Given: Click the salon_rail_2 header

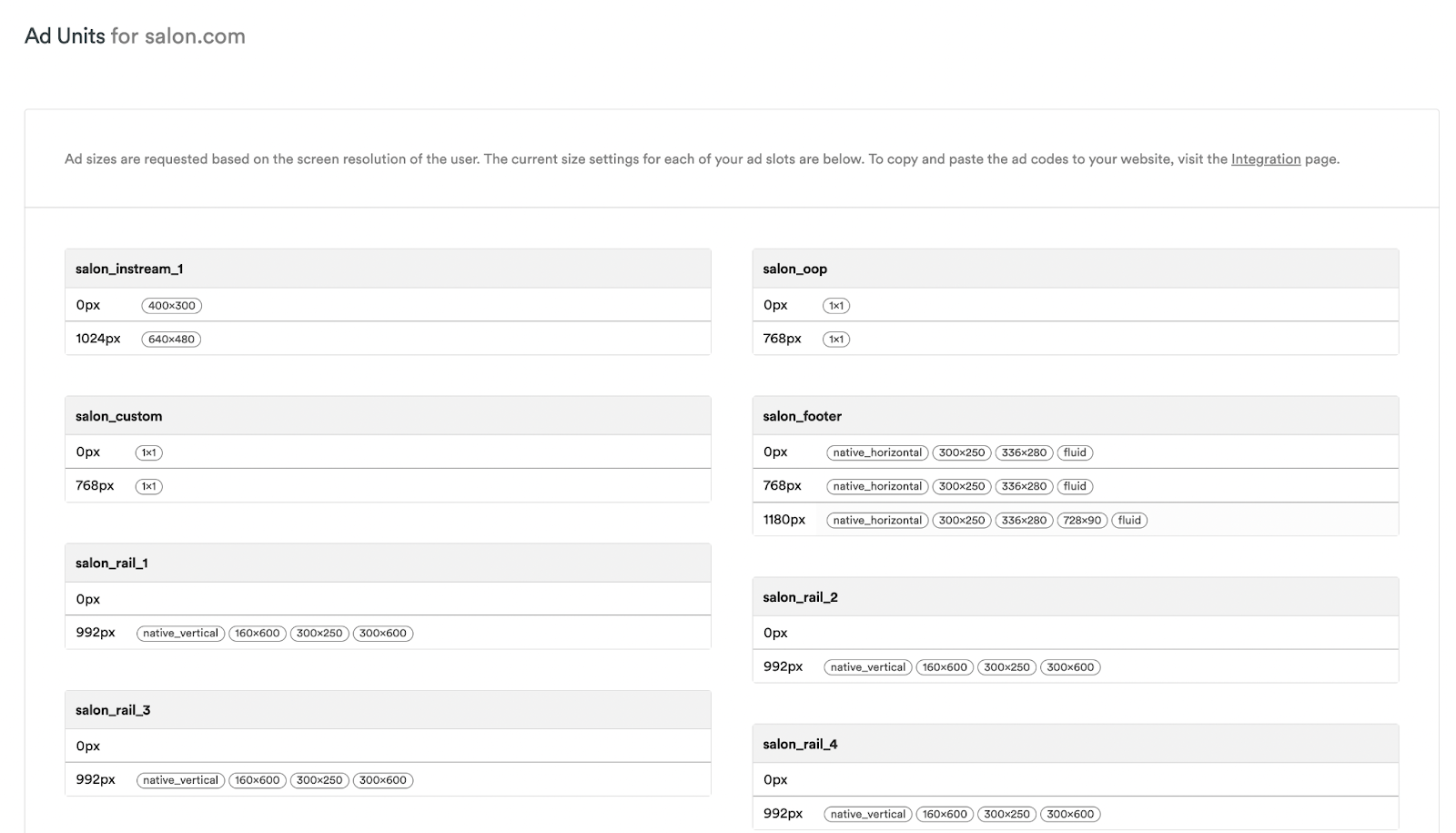Looking at the screenshot, I should (1076, 597).
